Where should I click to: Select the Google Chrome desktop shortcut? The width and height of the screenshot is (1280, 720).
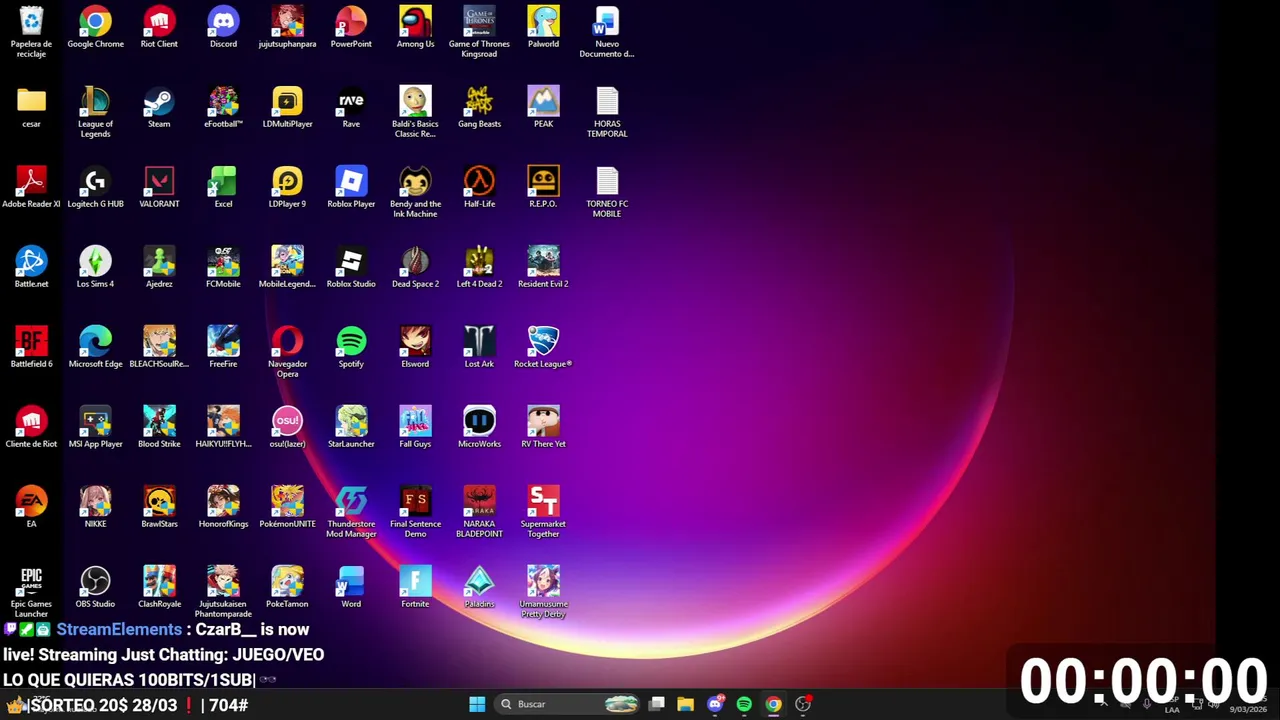(95, 28)
